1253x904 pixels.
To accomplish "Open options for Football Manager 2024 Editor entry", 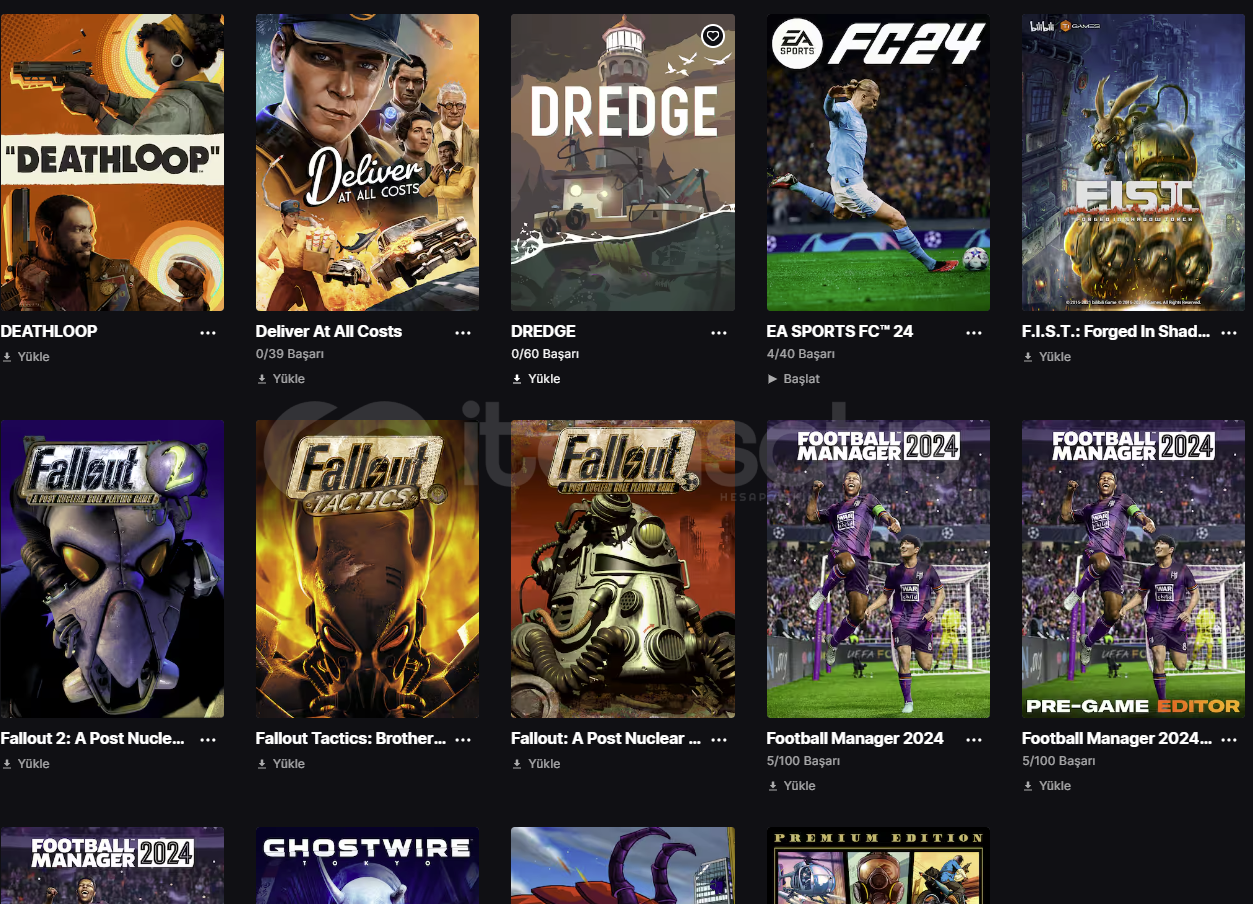I will point(1230,739).
